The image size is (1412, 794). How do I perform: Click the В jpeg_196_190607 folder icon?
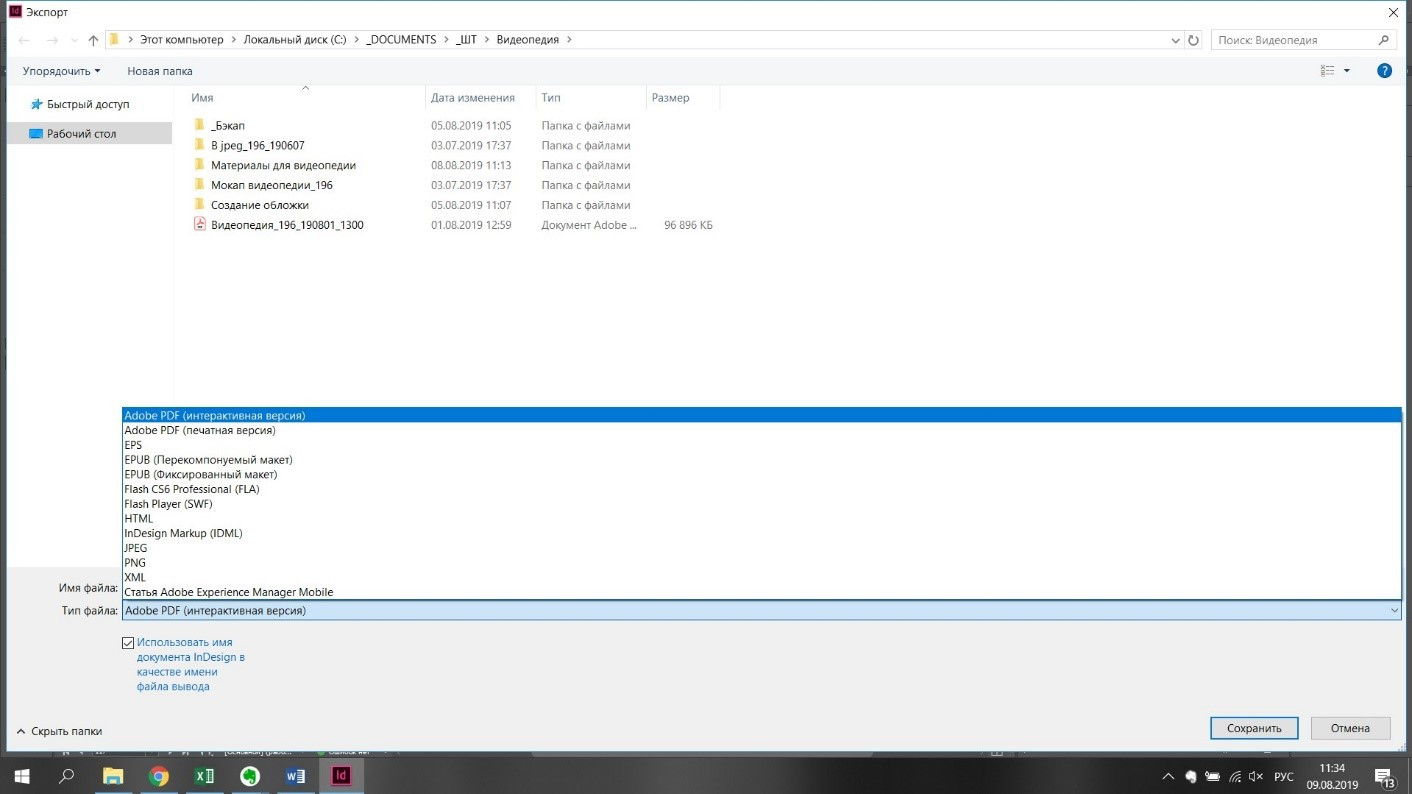199,145
